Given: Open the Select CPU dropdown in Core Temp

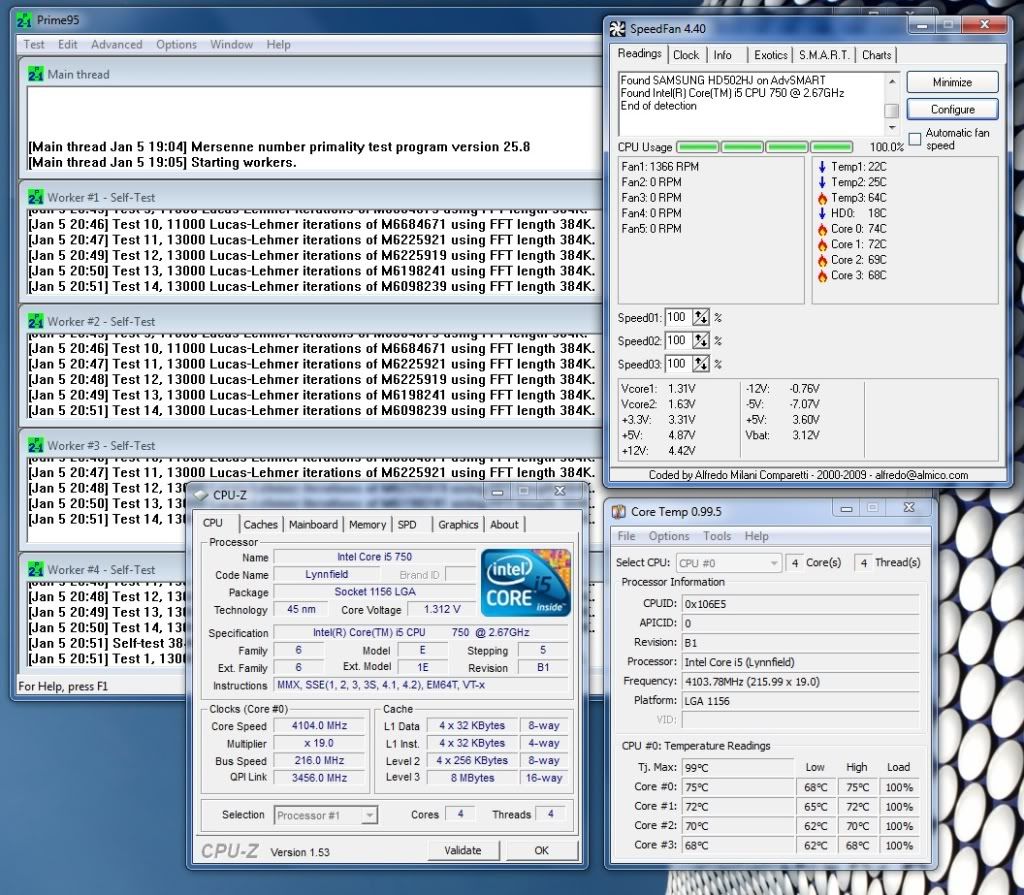Looking at the screenshot, I should 728,563.
